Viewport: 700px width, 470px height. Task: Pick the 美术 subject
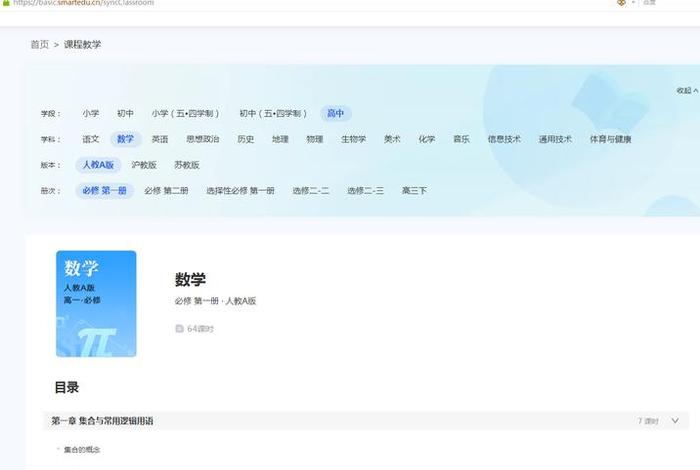pos(392,139)
